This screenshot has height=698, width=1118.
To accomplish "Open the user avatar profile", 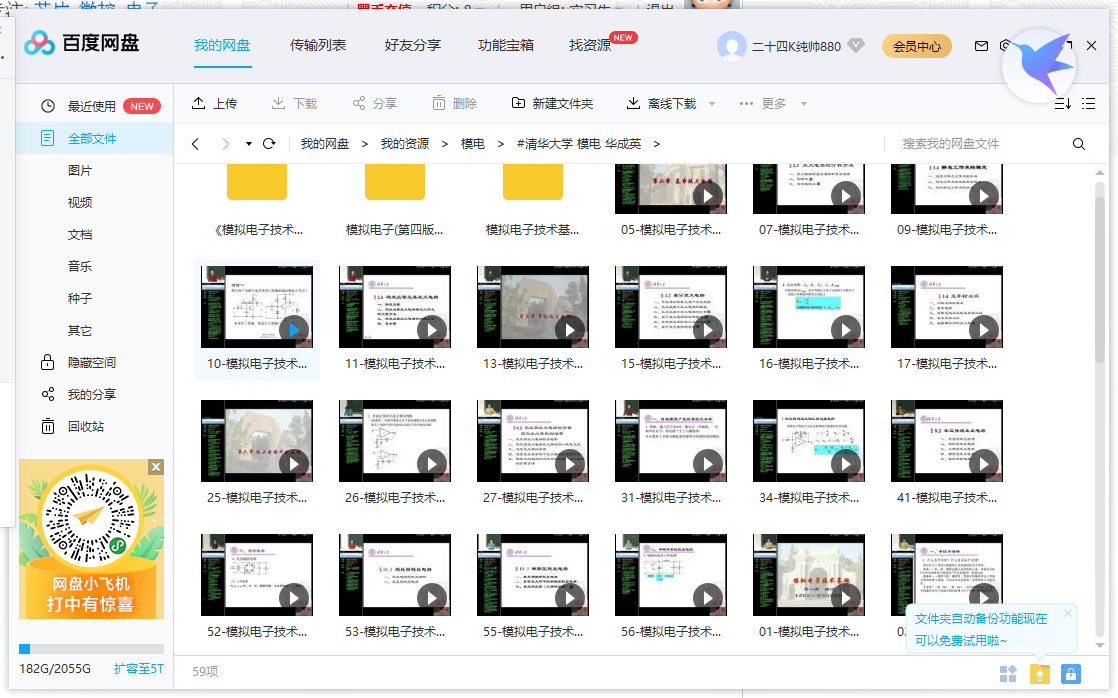I will tap(732, 46).
